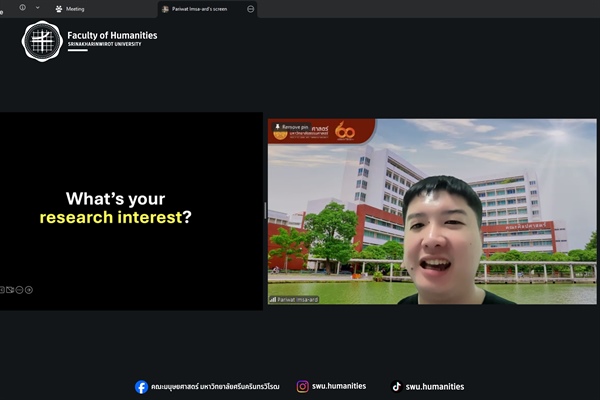Click the minus icon on screen tab

coord(250,8)
